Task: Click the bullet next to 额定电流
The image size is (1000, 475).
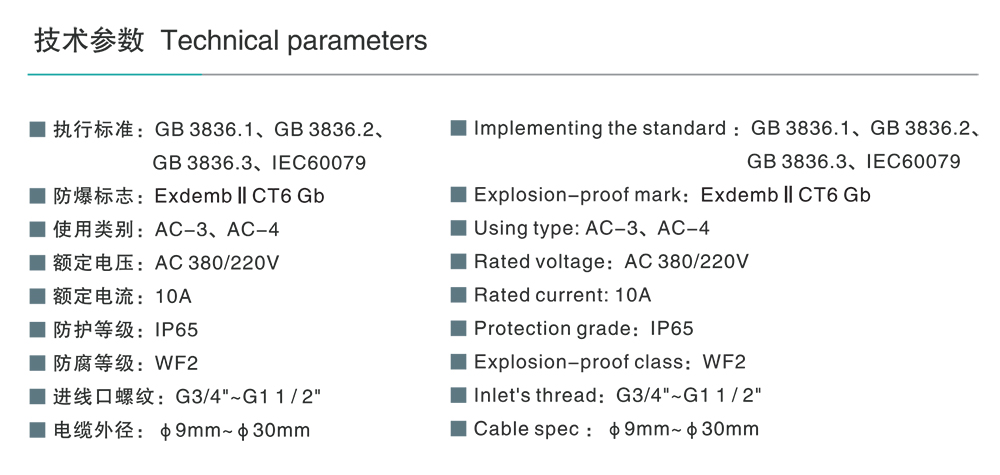Action: click(x=38, y=296)
